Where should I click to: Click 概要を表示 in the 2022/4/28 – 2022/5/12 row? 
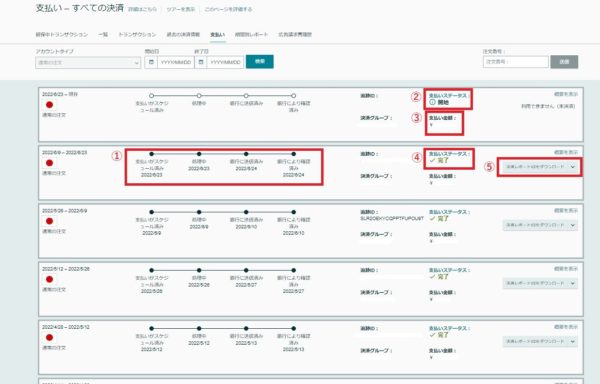[x=566, y=327]
